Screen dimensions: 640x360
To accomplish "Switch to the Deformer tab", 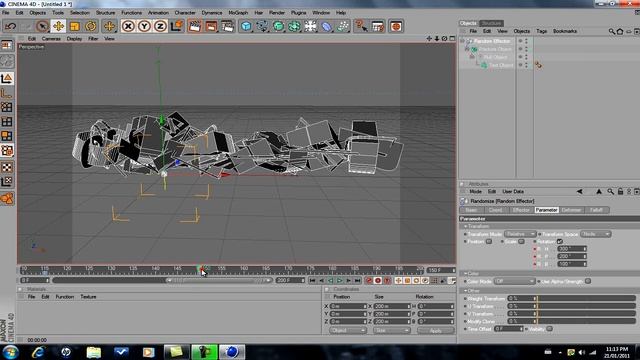I will (x=571, y=210).
